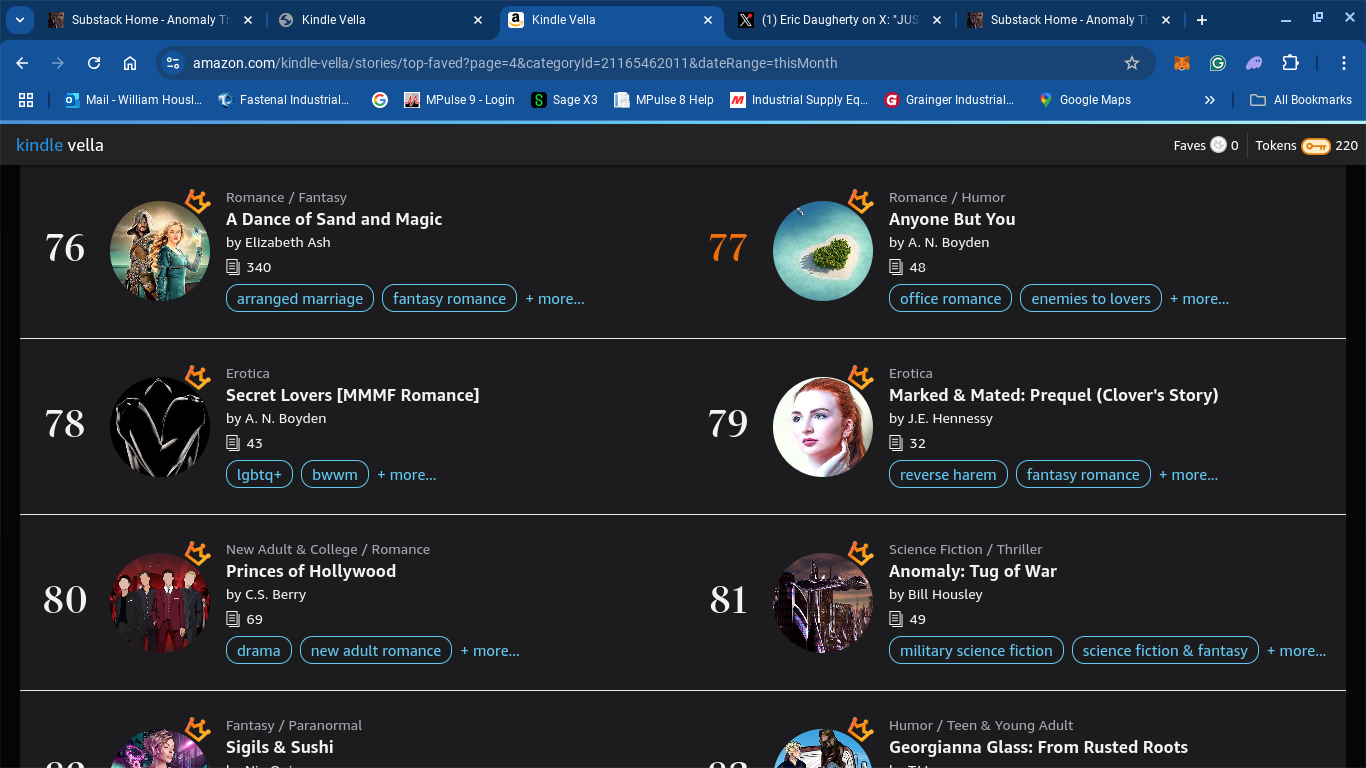
Task: Expand more tags for A Dance of Sand and Magic
Action: [x=555, y=298]
